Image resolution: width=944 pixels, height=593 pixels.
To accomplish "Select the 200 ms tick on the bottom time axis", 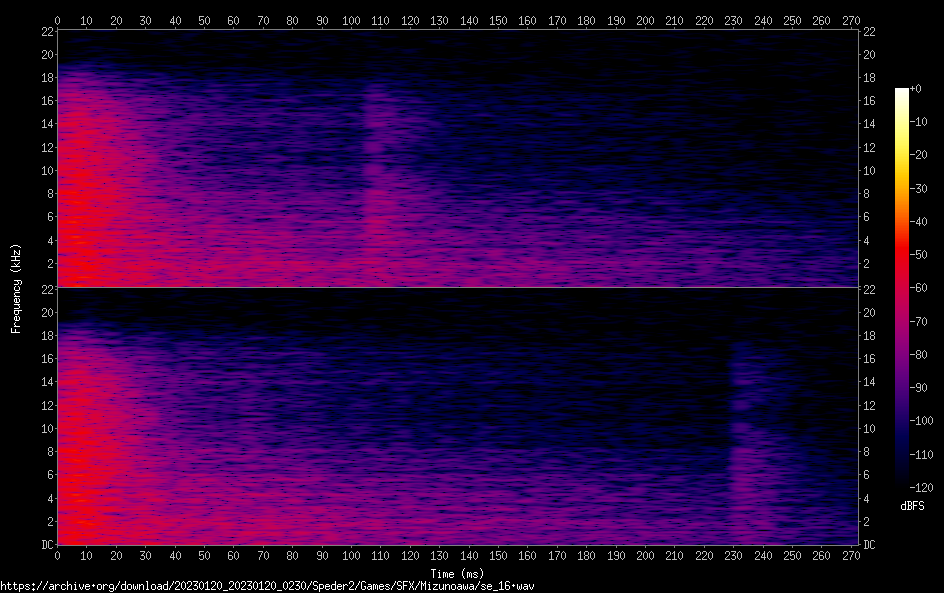I will pyautogui.click(x=646, y=555).
